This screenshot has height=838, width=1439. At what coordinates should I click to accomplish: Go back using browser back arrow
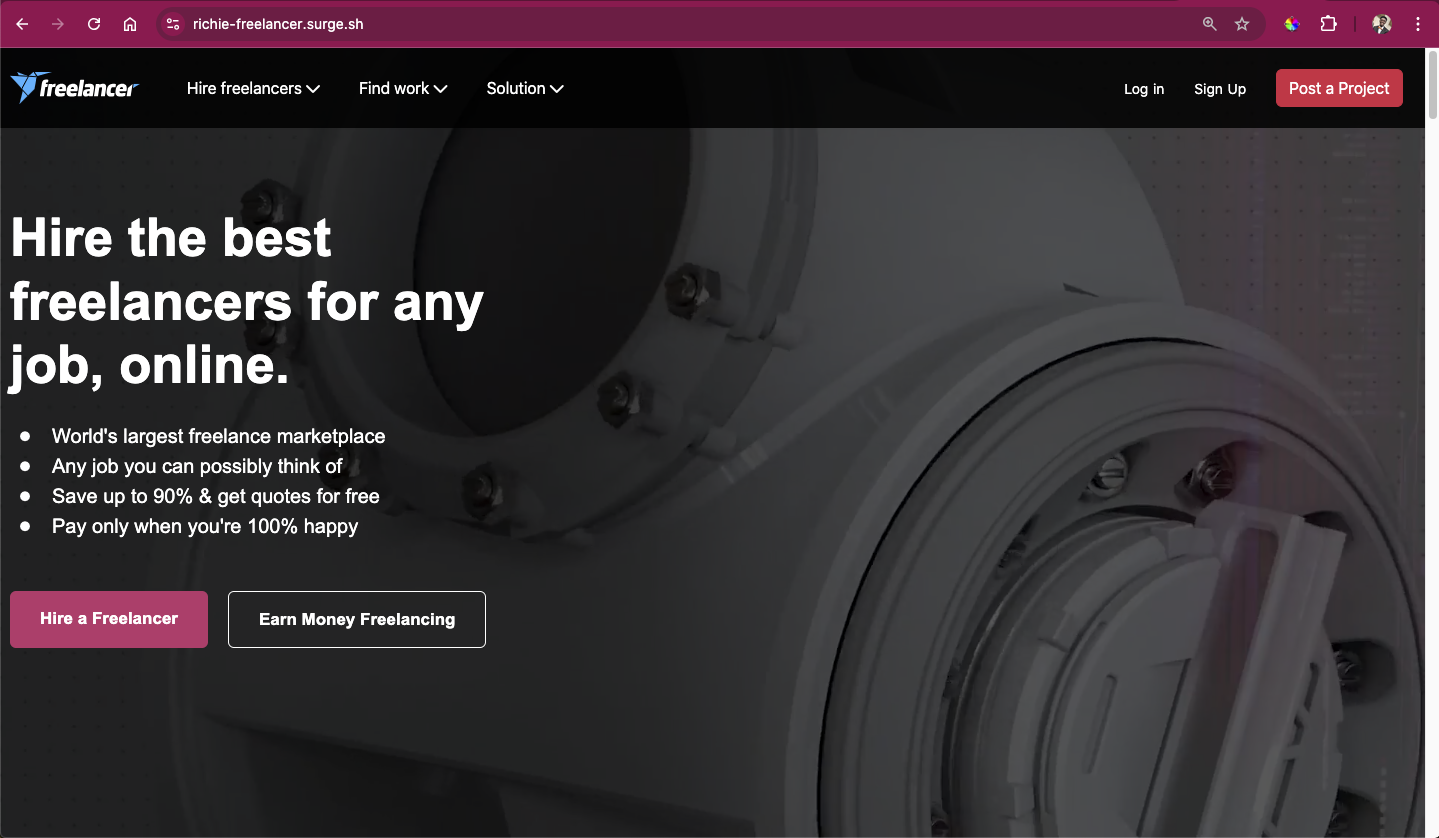click(22, 24)
